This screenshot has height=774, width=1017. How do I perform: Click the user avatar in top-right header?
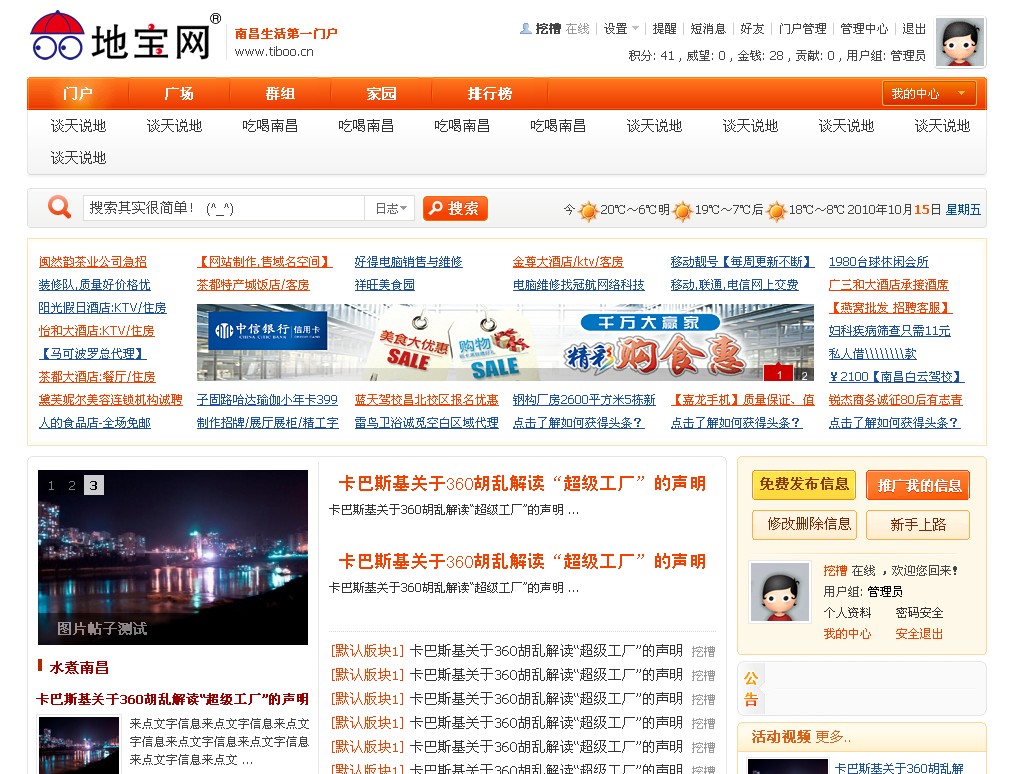(960, 43)
